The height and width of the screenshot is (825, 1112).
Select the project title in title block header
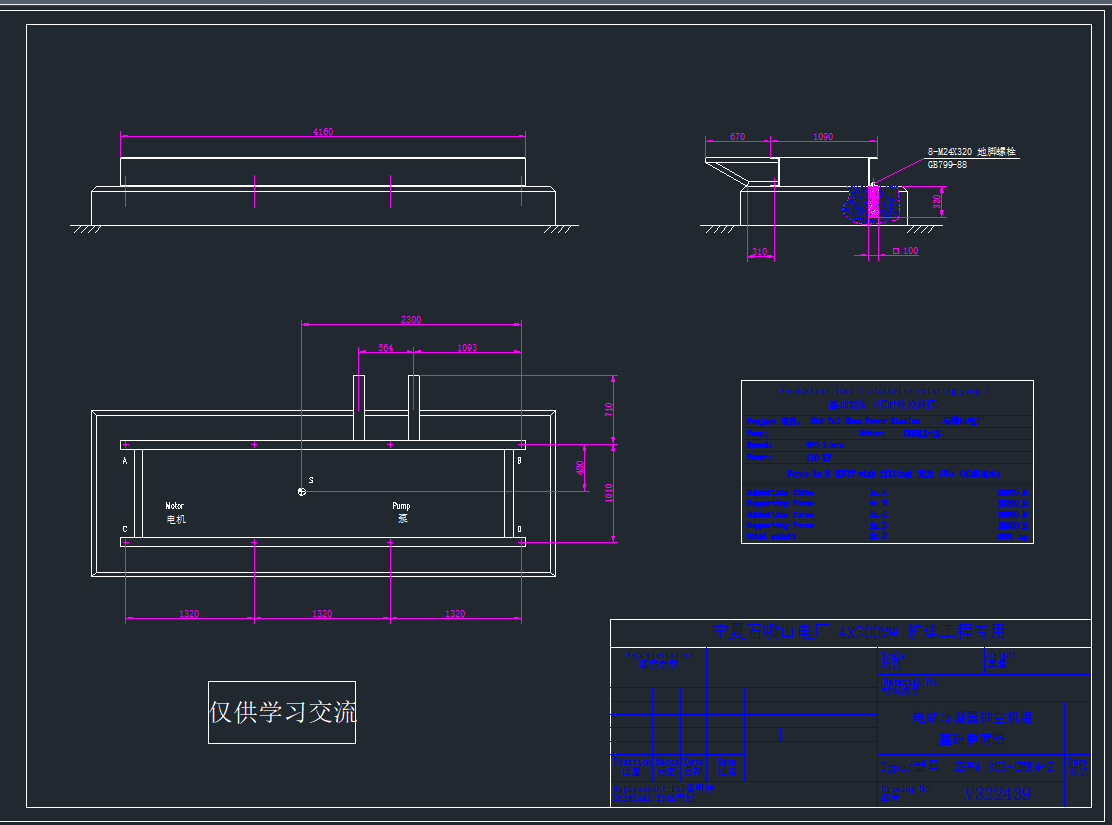click(x=858, y=632)
